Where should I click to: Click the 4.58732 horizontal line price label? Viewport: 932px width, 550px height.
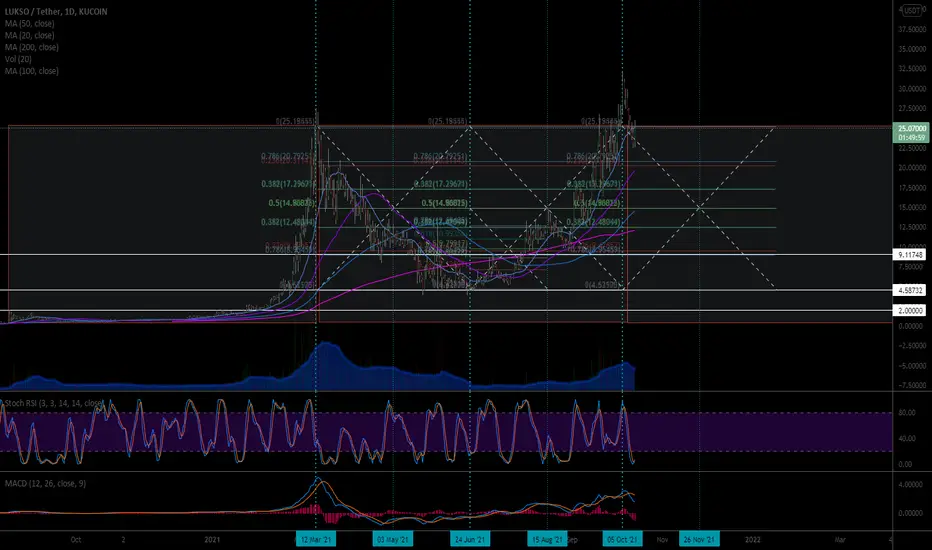point(909,290)
